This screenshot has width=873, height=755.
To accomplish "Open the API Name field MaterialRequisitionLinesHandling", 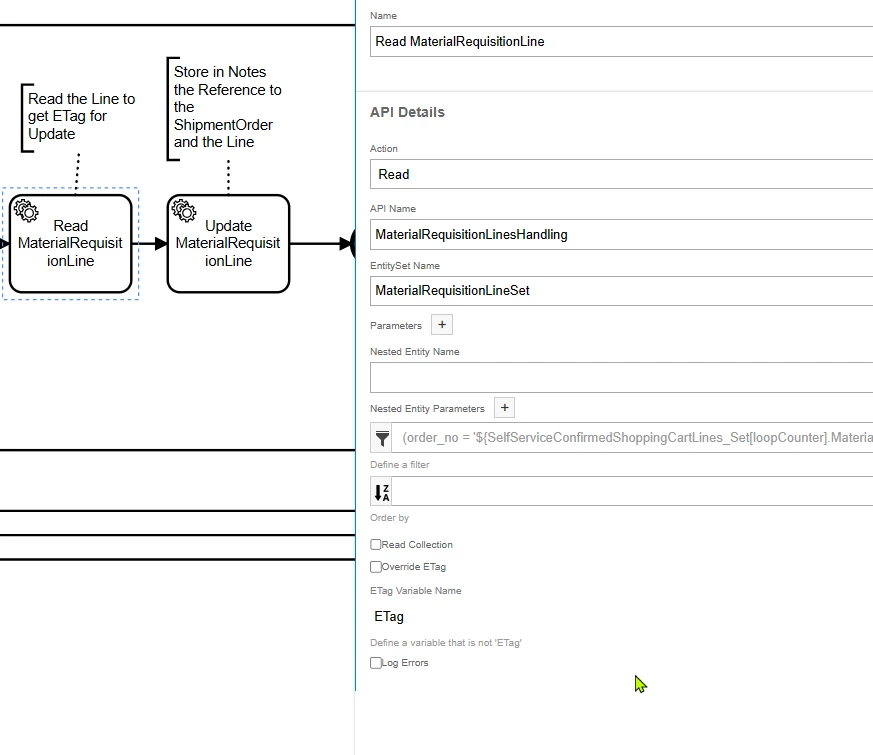I will tap(621, 234).
